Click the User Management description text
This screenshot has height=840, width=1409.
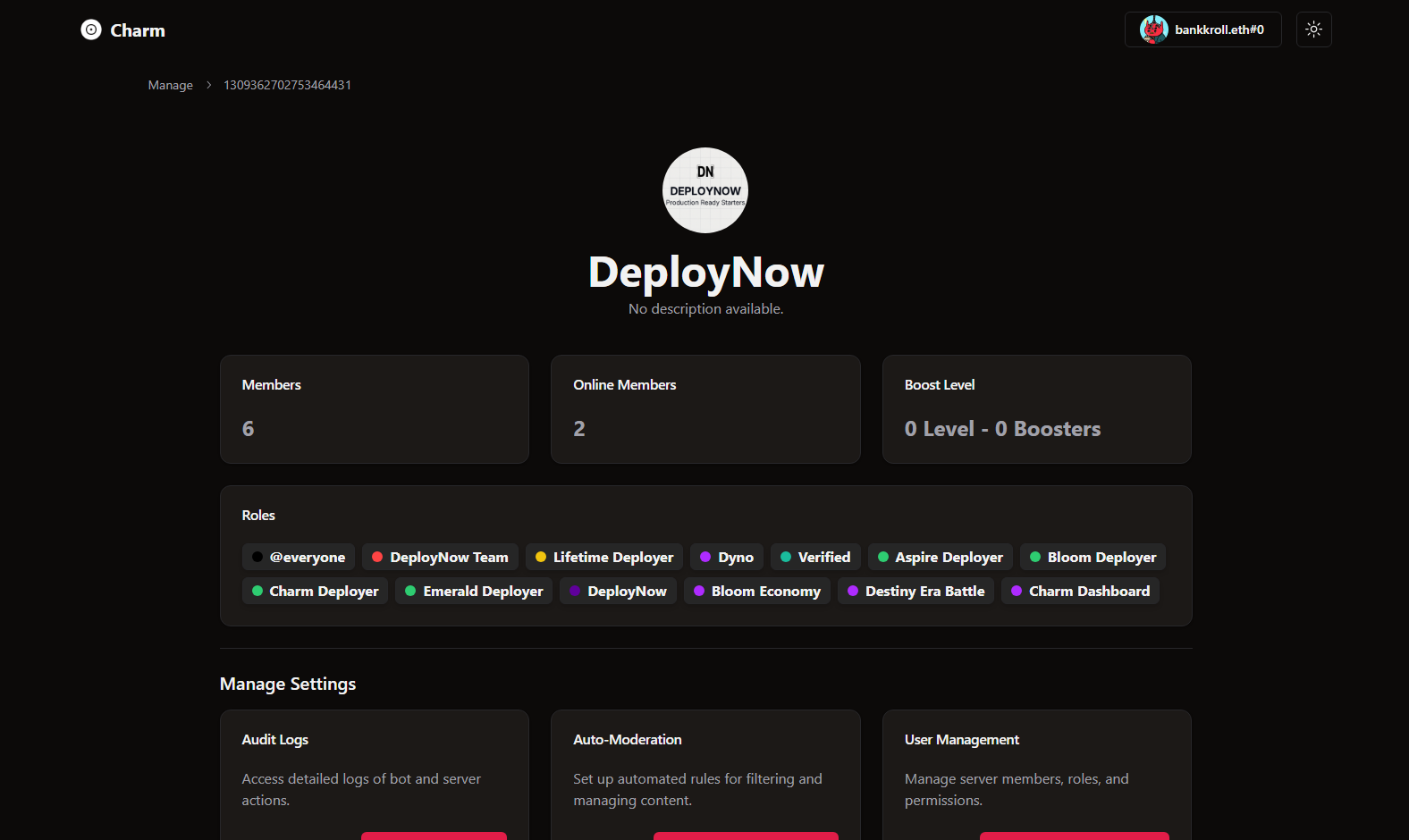[x=1017, y=789]
